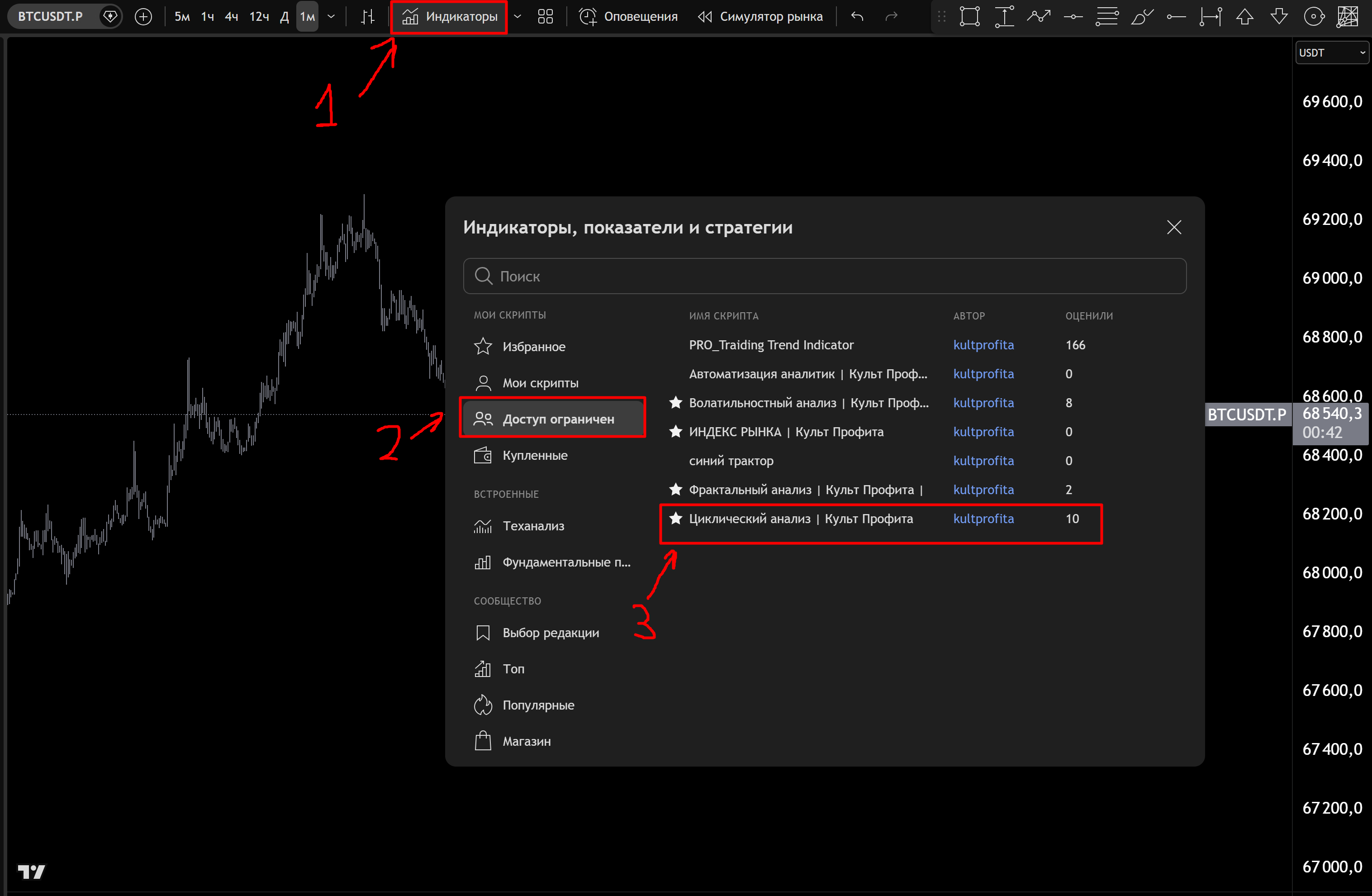Image resolution: width=1372 pixels, height=896 pixels.
Task: Unstar the ИНДЕКС РЫНКА script
Action: pos(676,431)
